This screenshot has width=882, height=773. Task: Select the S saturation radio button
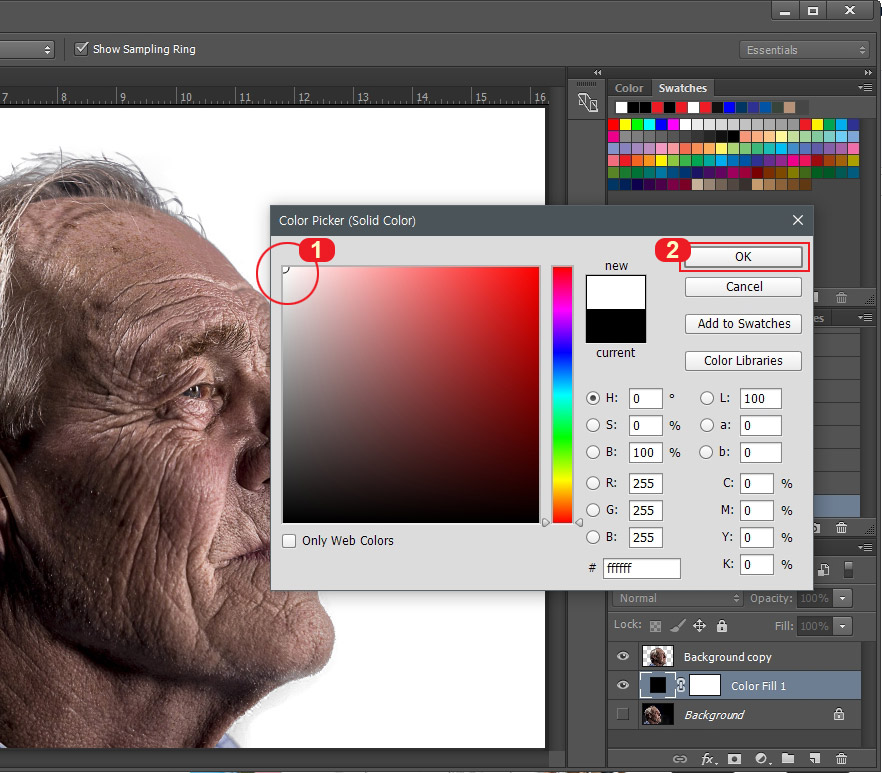click(x=593, y=425)
